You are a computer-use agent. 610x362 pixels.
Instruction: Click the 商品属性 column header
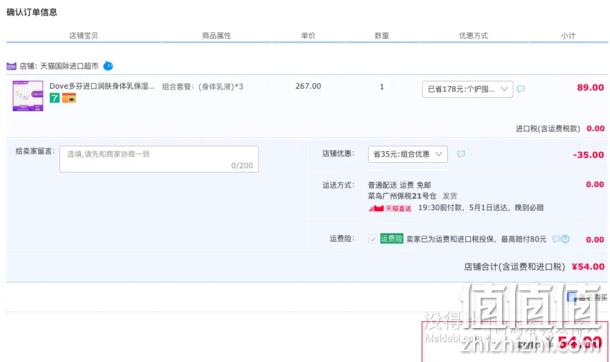(x=216, y=36)
